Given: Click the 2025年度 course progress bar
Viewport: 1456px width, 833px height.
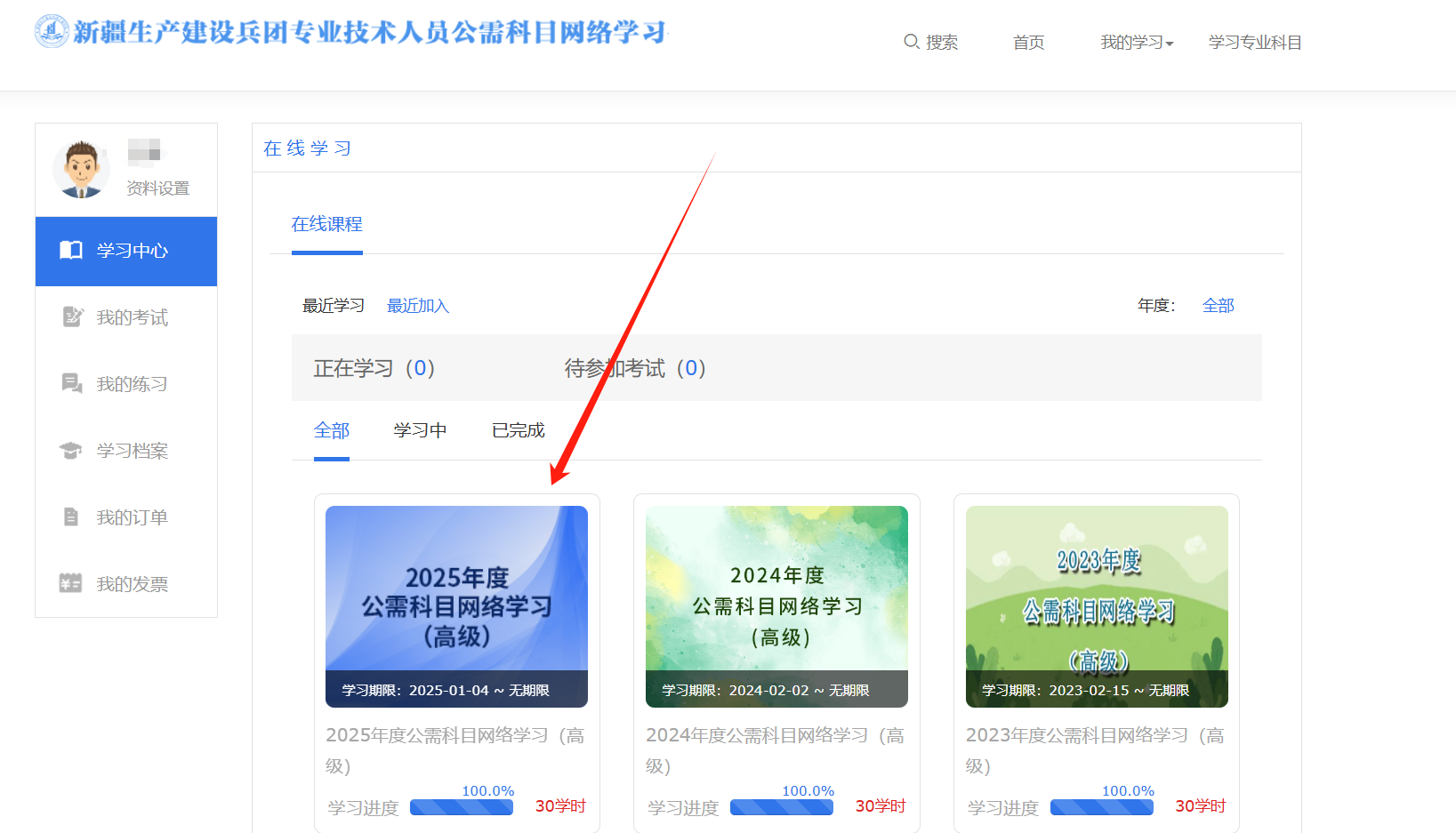Looking at the screenshot, I should coord(461,807).
